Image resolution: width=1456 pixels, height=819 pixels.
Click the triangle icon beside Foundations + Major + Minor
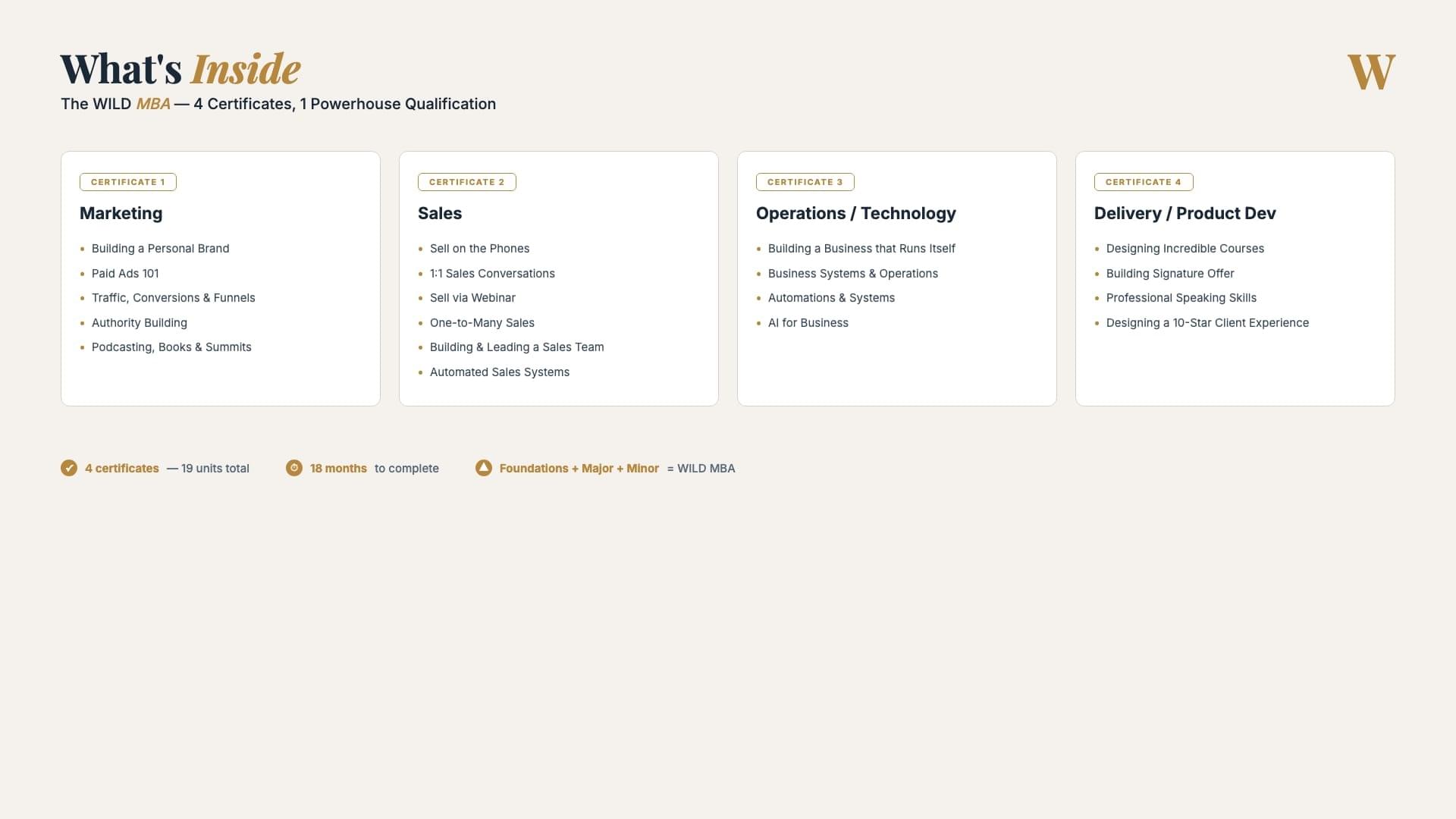484,468
